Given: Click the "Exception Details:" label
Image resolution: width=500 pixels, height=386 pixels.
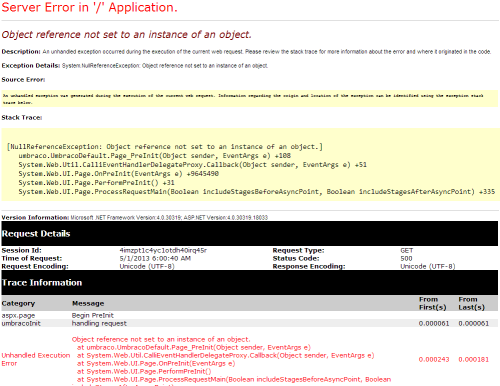Looking at the screenshot, I should [31, 66].
